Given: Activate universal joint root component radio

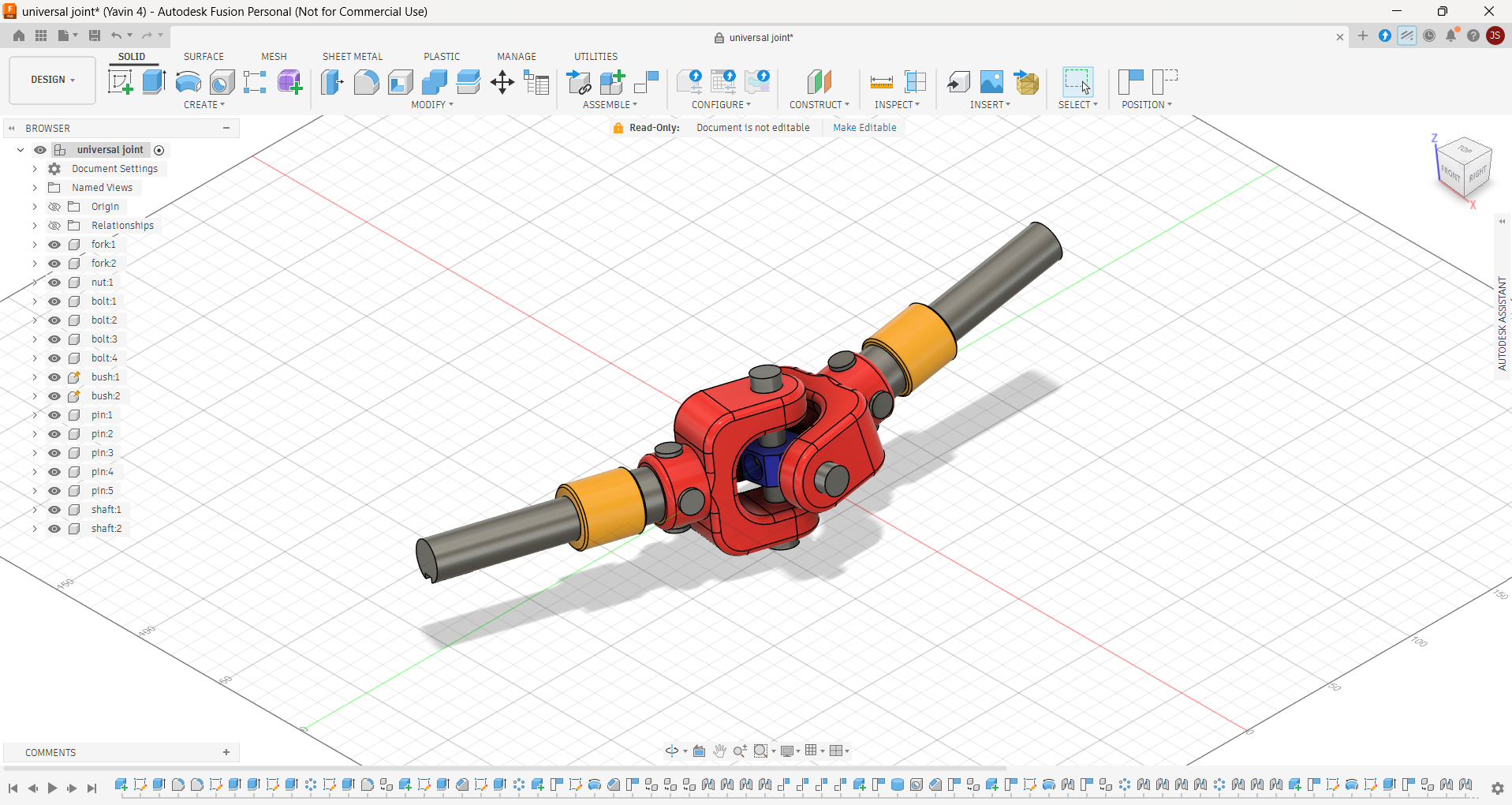Looking at the screenshot, I should (159, 150).
